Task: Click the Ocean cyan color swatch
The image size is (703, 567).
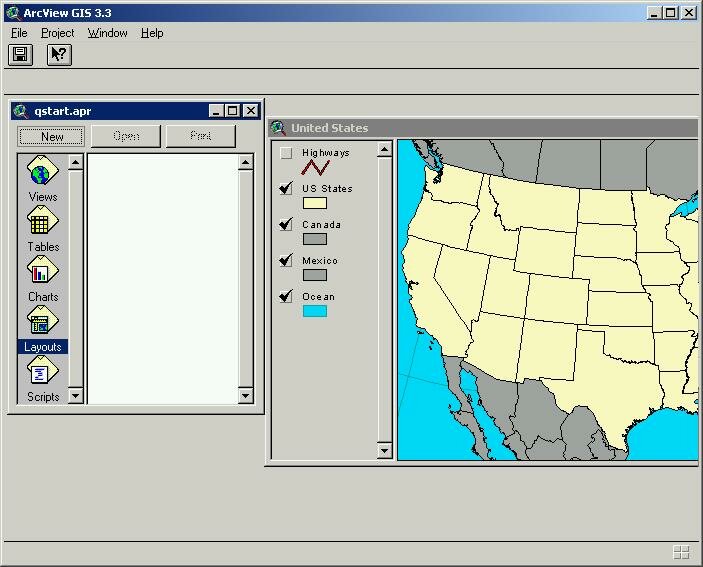Action: pyautogui.click(x=315, y=311)
